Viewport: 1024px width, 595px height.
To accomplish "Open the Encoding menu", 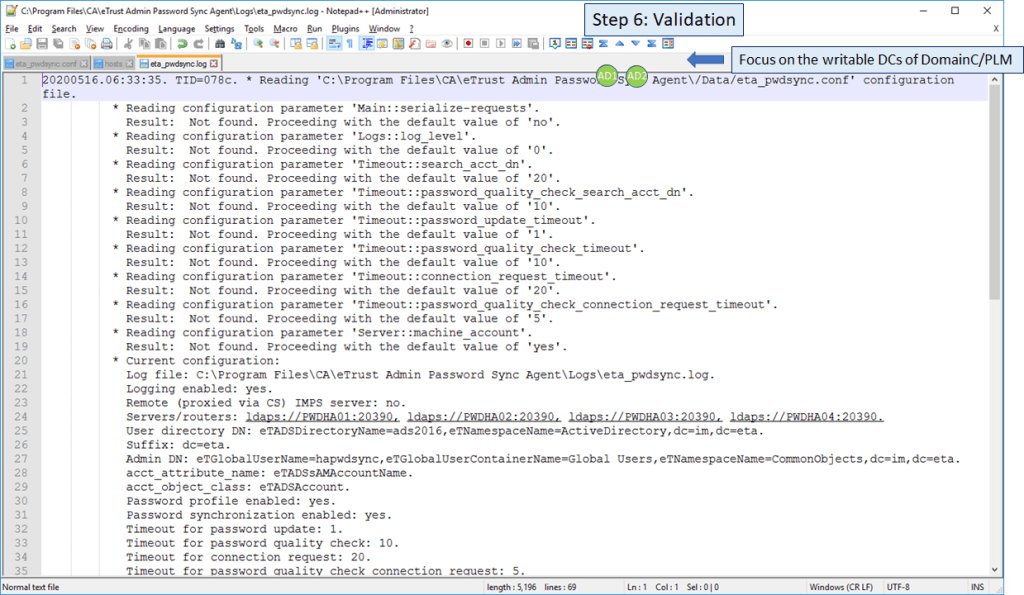I will [x=130, y=29].
